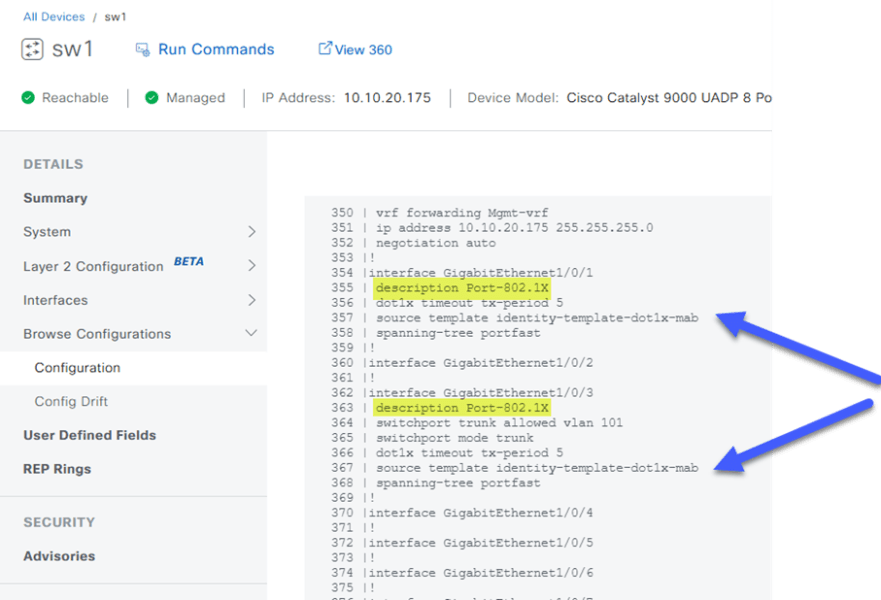Click the Run Commands icon
Image resolution: width=881 pixels, height=600 pixels.
(x=141, y=49)
